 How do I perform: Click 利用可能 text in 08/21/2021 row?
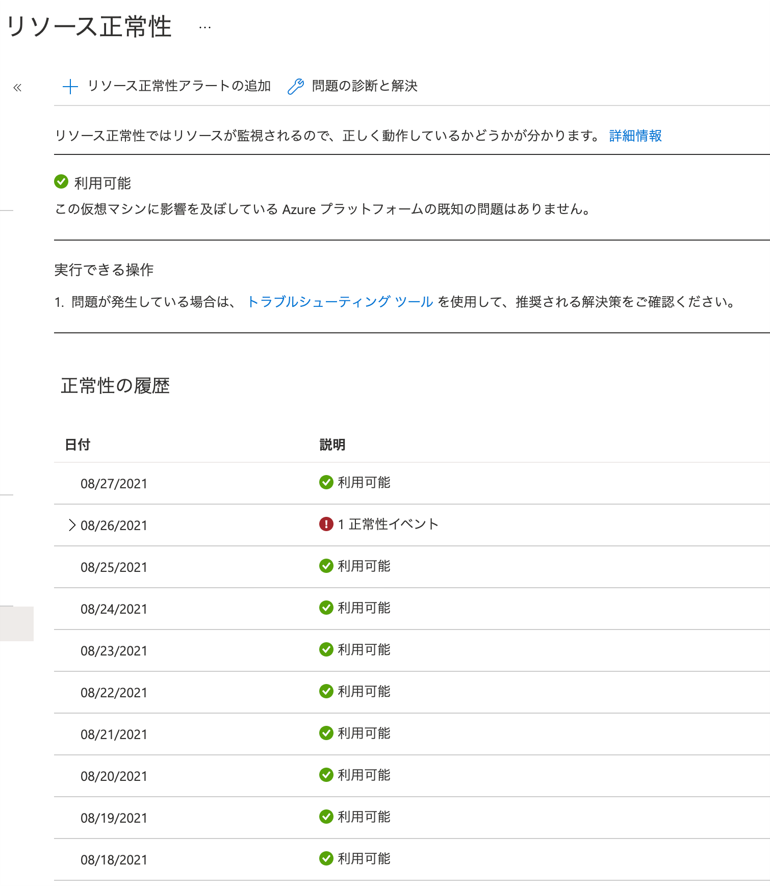point(364,733)
